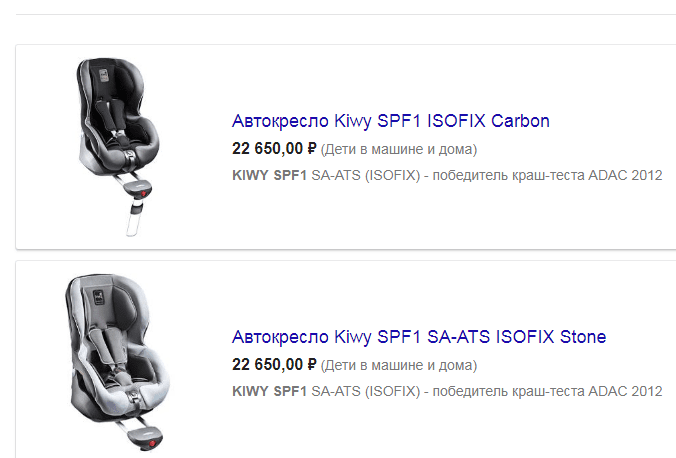This screenshot has height=458, width=676.
Task: Click the 22 650,00 ₽ price for Carbon
Action: click(x=273, y=149)
